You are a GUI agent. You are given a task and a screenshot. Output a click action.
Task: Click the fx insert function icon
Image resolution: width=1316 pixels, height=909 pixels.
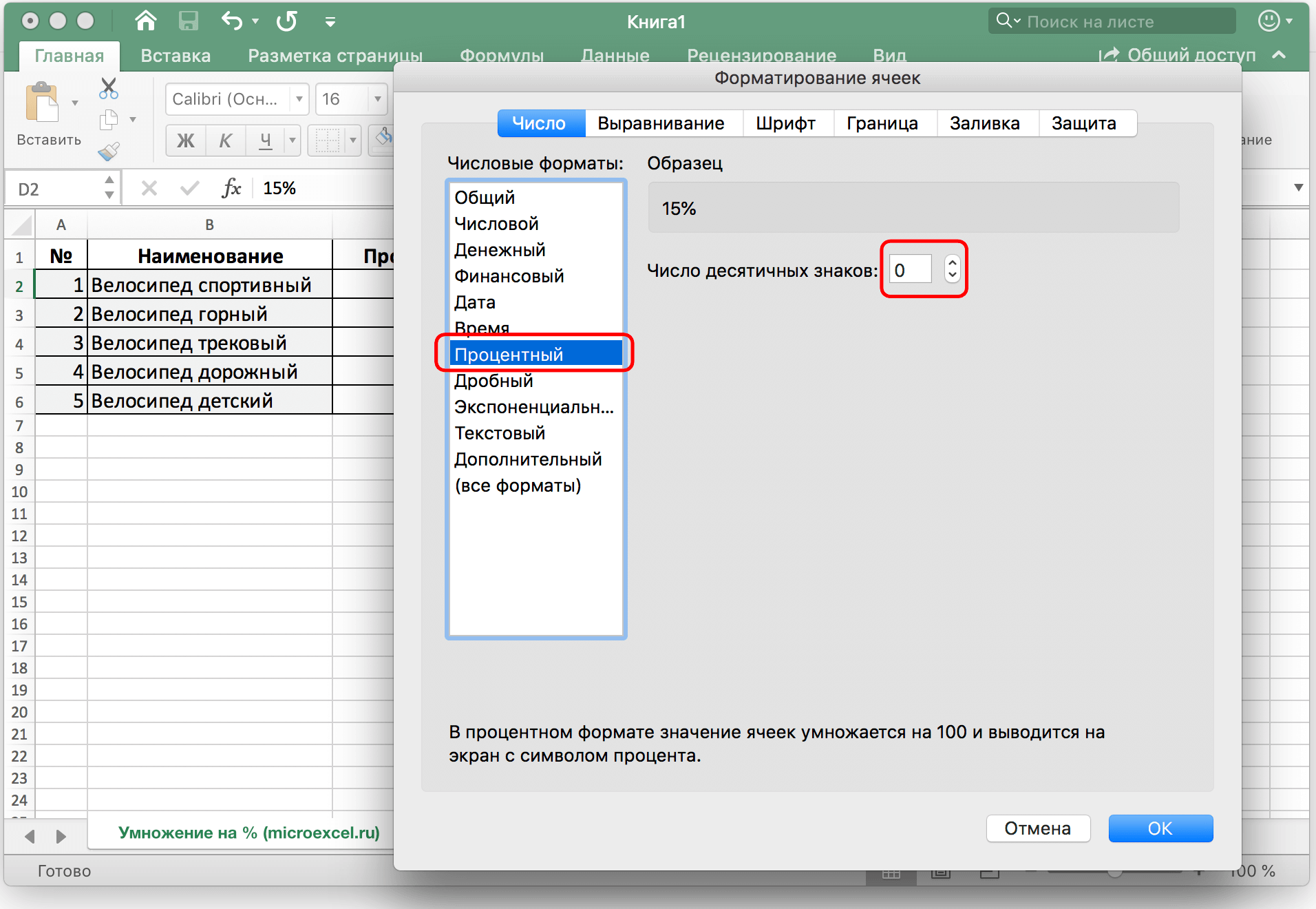(x=231, y=188)
